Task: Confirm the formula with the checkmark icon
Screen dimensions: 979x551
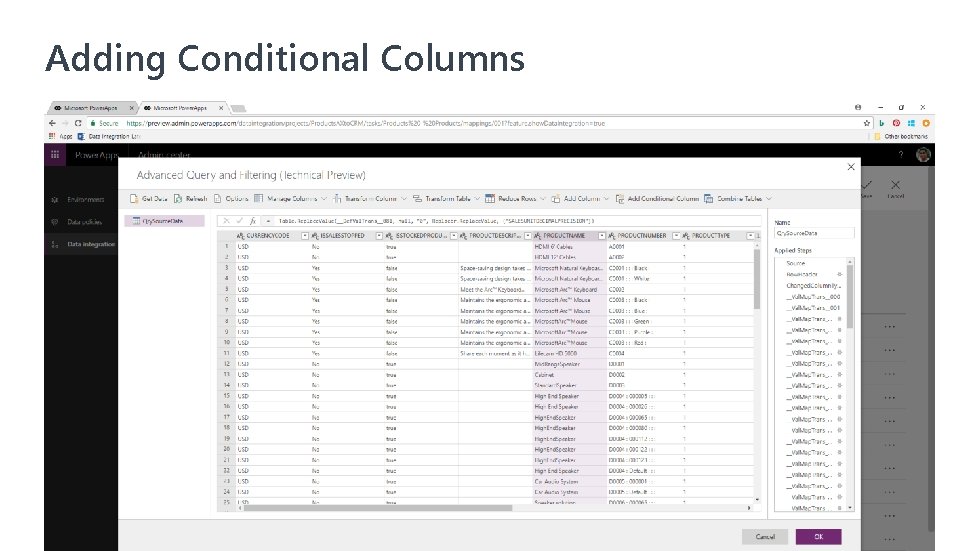Action: 240,221
